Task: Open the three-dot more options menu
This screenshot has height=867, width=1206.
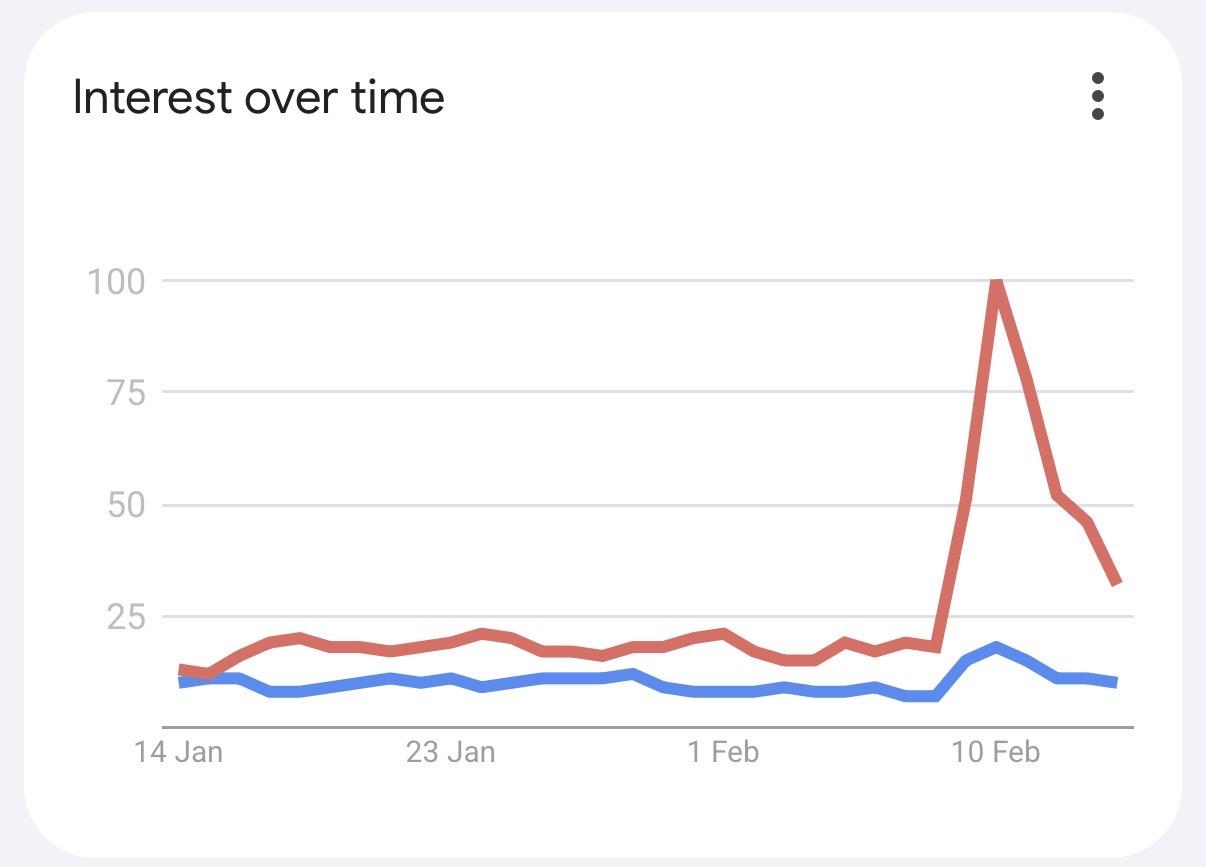Action: point(1097,96)
